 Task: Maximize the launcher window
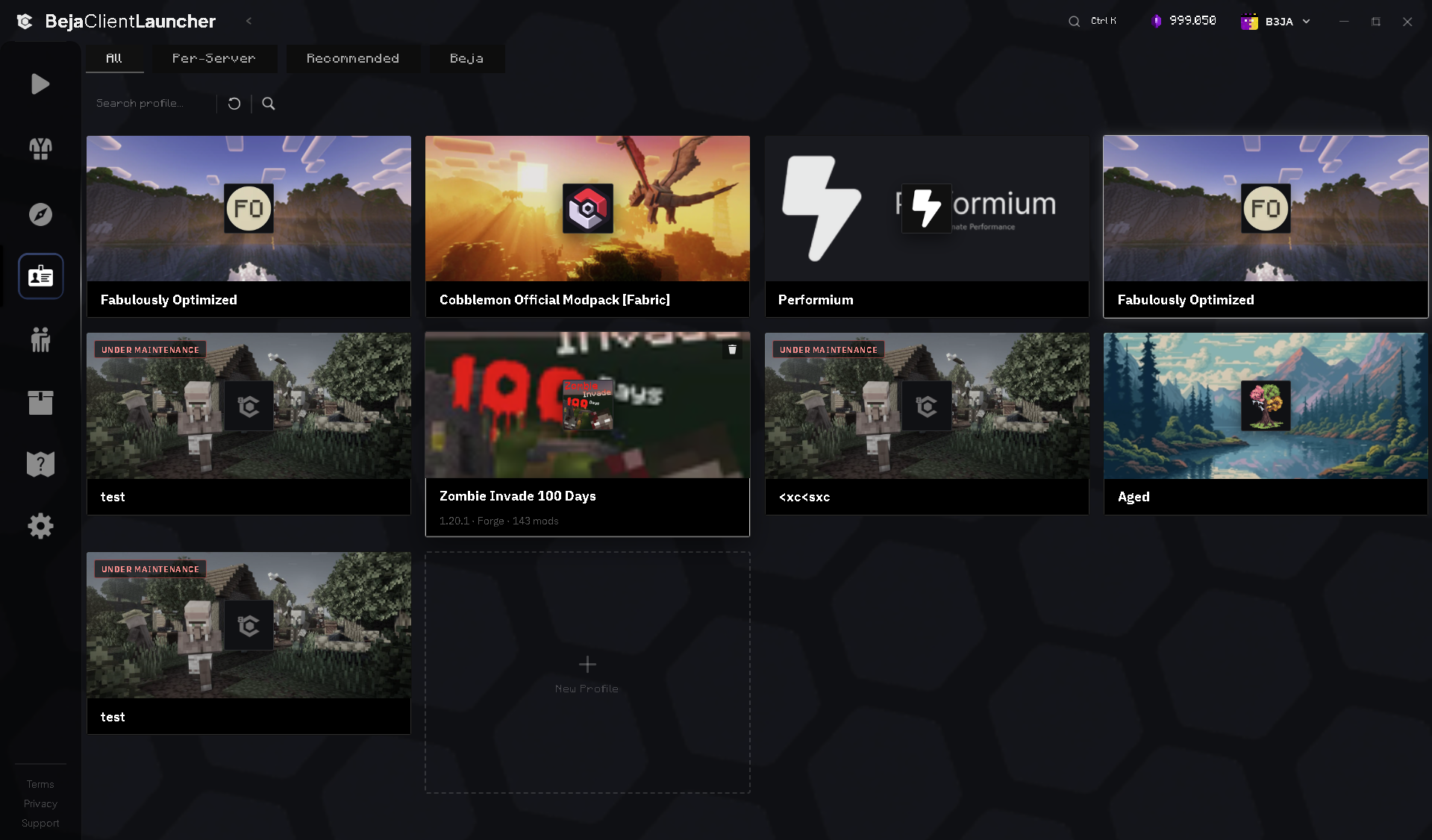(x=1375, y=22)
